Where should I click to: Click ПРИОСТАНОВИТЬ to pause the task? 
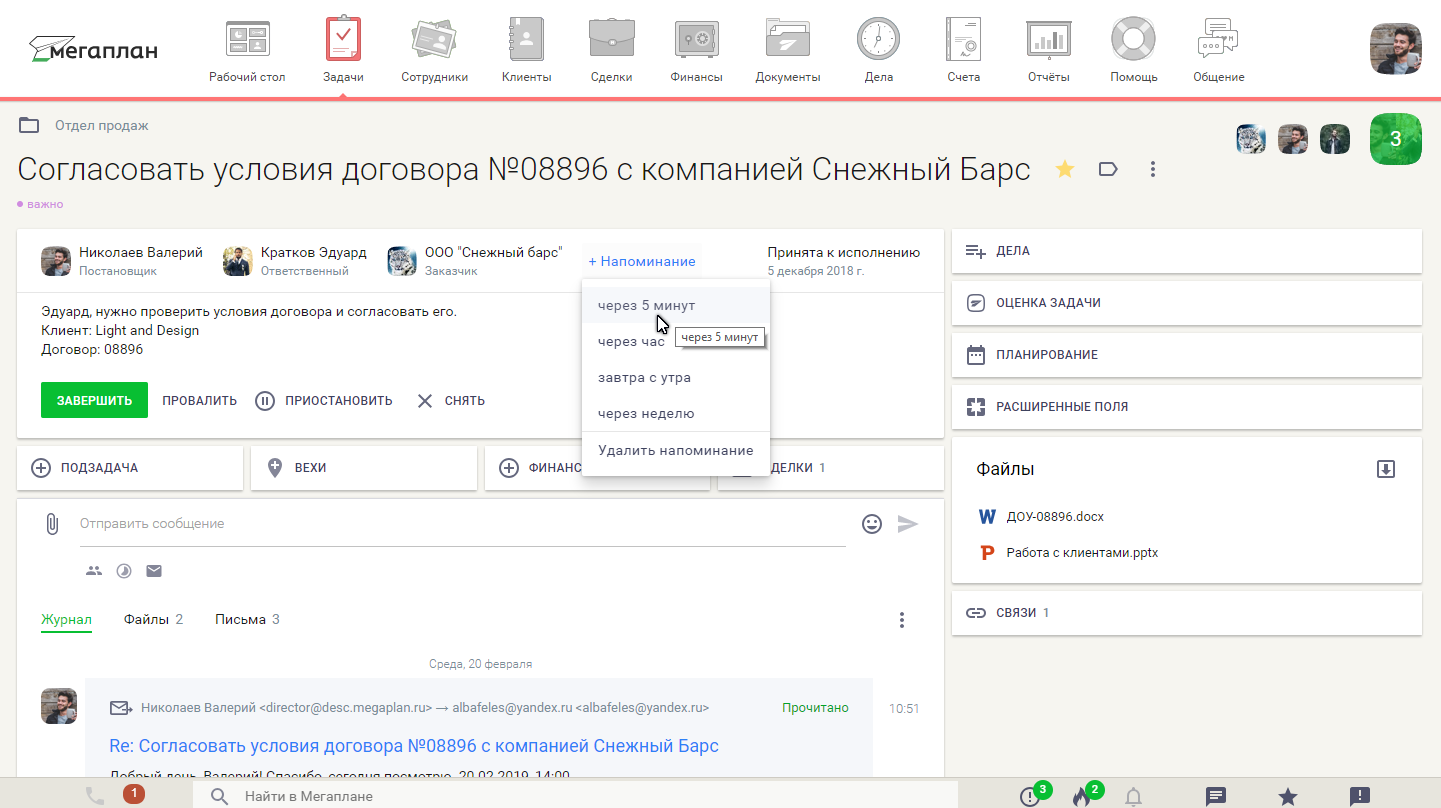(324, 401)
